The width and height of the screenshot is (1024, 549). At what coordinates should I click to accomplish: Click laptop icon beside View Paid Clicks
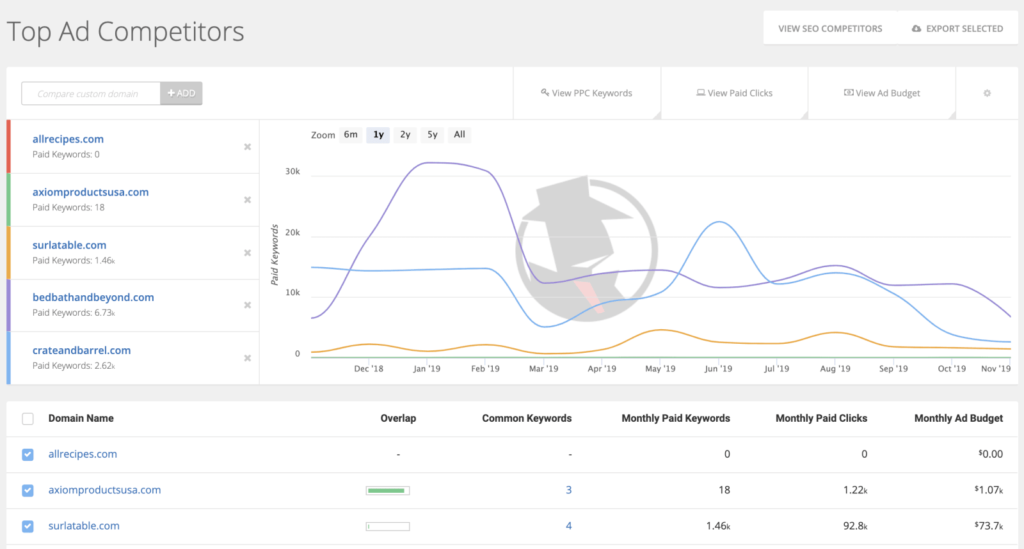click(x=700, y=93)
